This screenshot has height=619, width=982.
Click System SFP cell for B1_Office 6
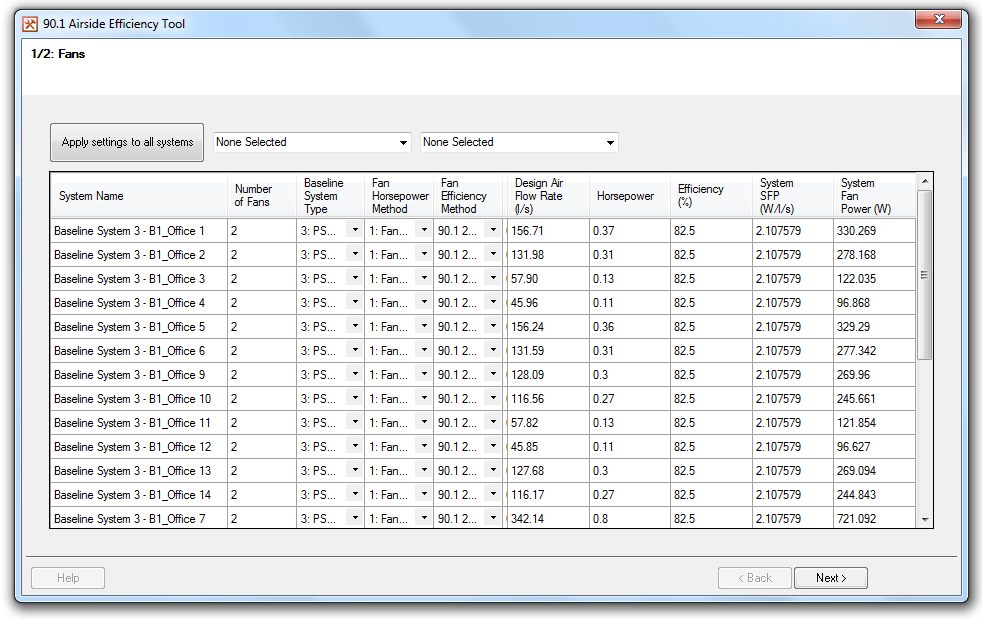pyautogui.click(x=792, y=351)
